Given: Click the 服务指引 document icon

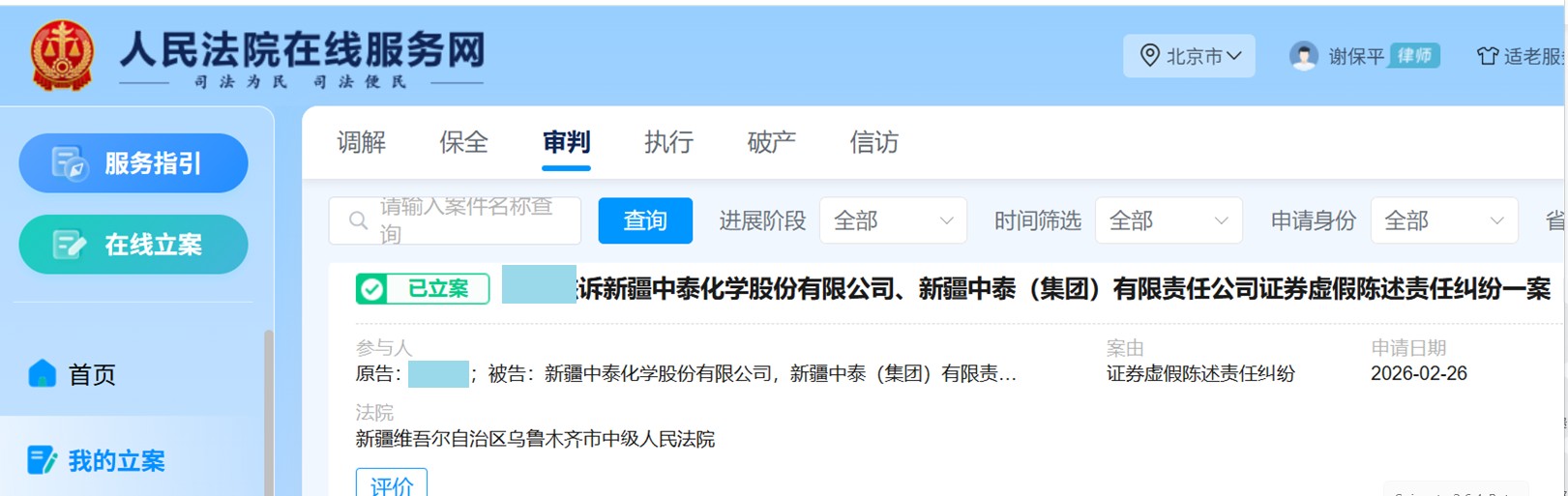Looking at the screenshot, I should (x=70, y=163).
